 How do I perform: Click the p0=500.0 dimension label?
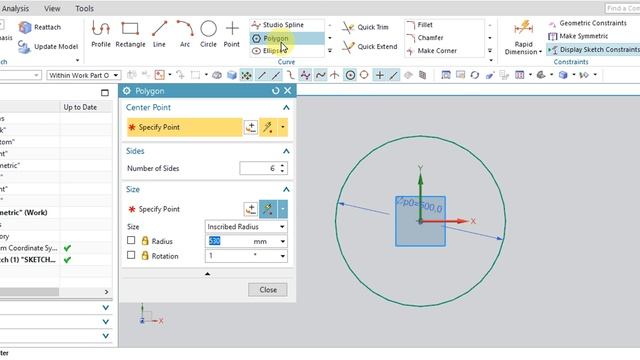(x=420, y=205)
